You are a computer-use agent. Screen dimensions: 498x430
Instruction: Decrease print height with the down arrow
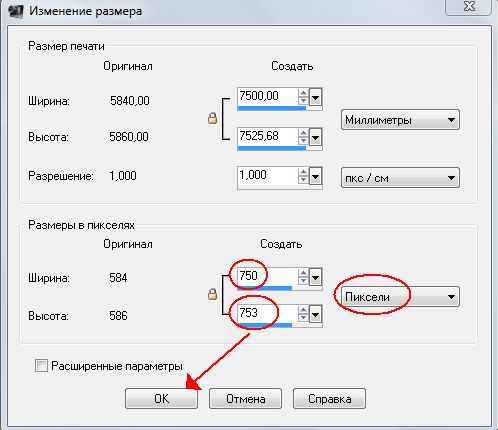[x=303, y=141]
